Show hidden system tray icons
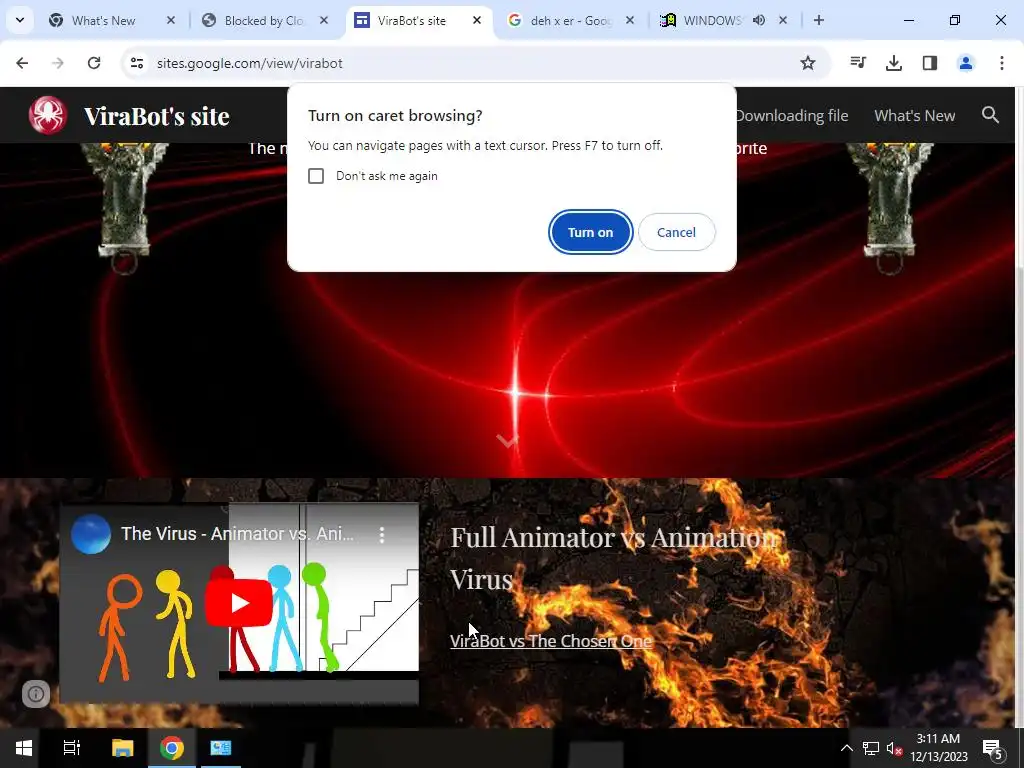Screen dimensions: 1024x768 (846, 748)
